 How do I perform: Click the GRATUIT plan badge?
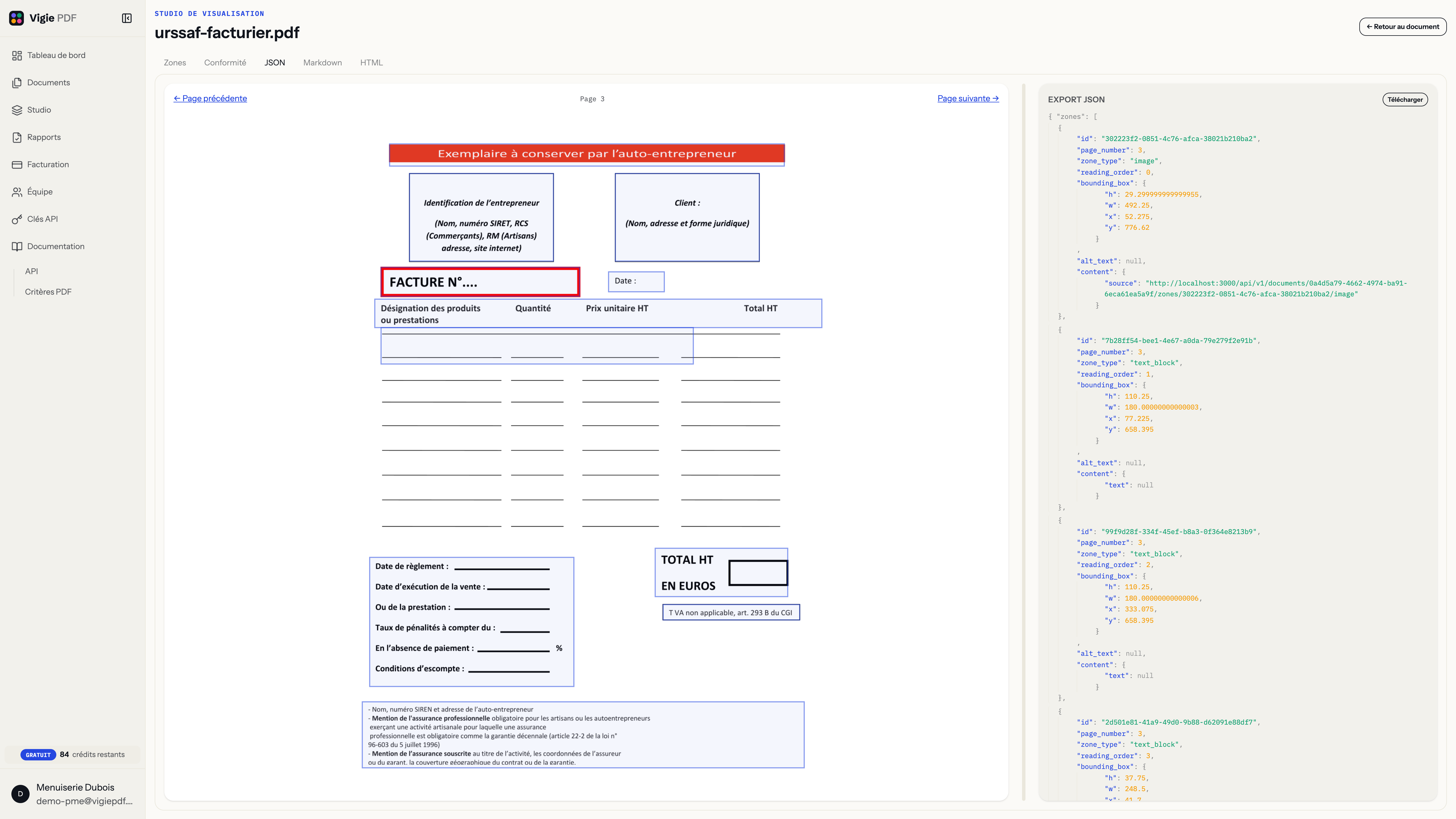pos(38,754)
